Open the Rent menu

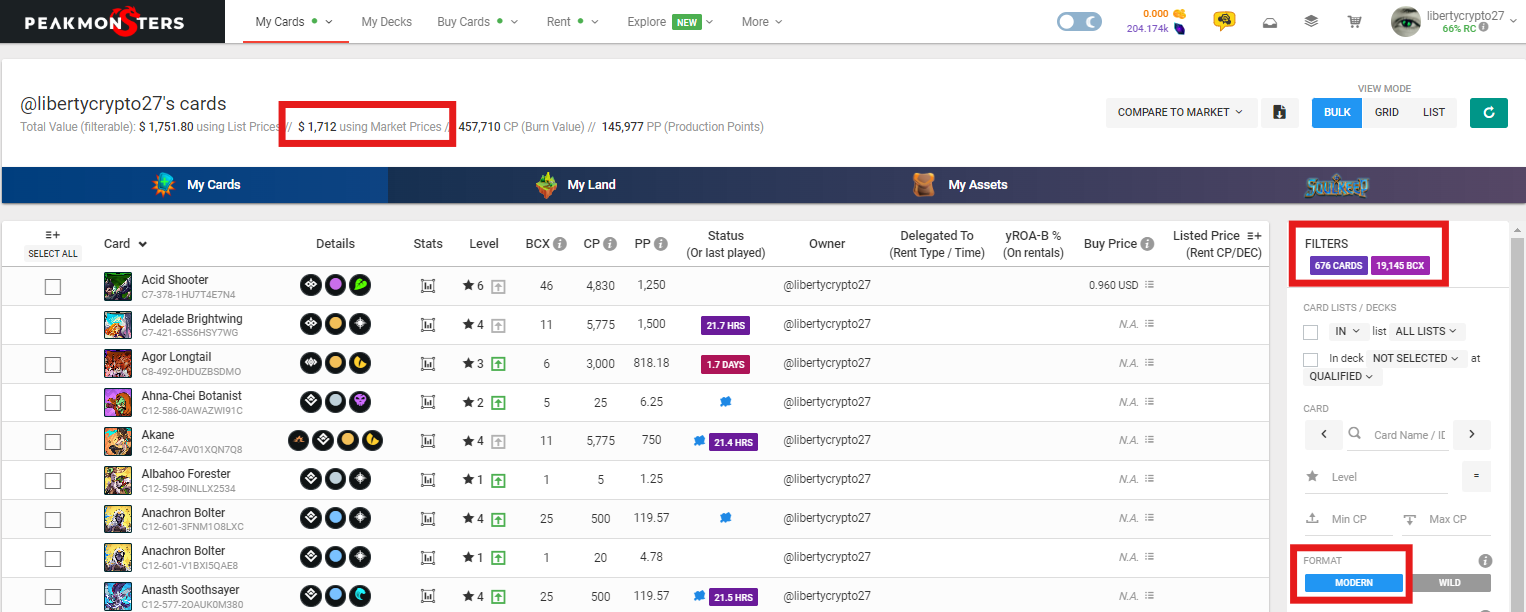click(572, 21)
